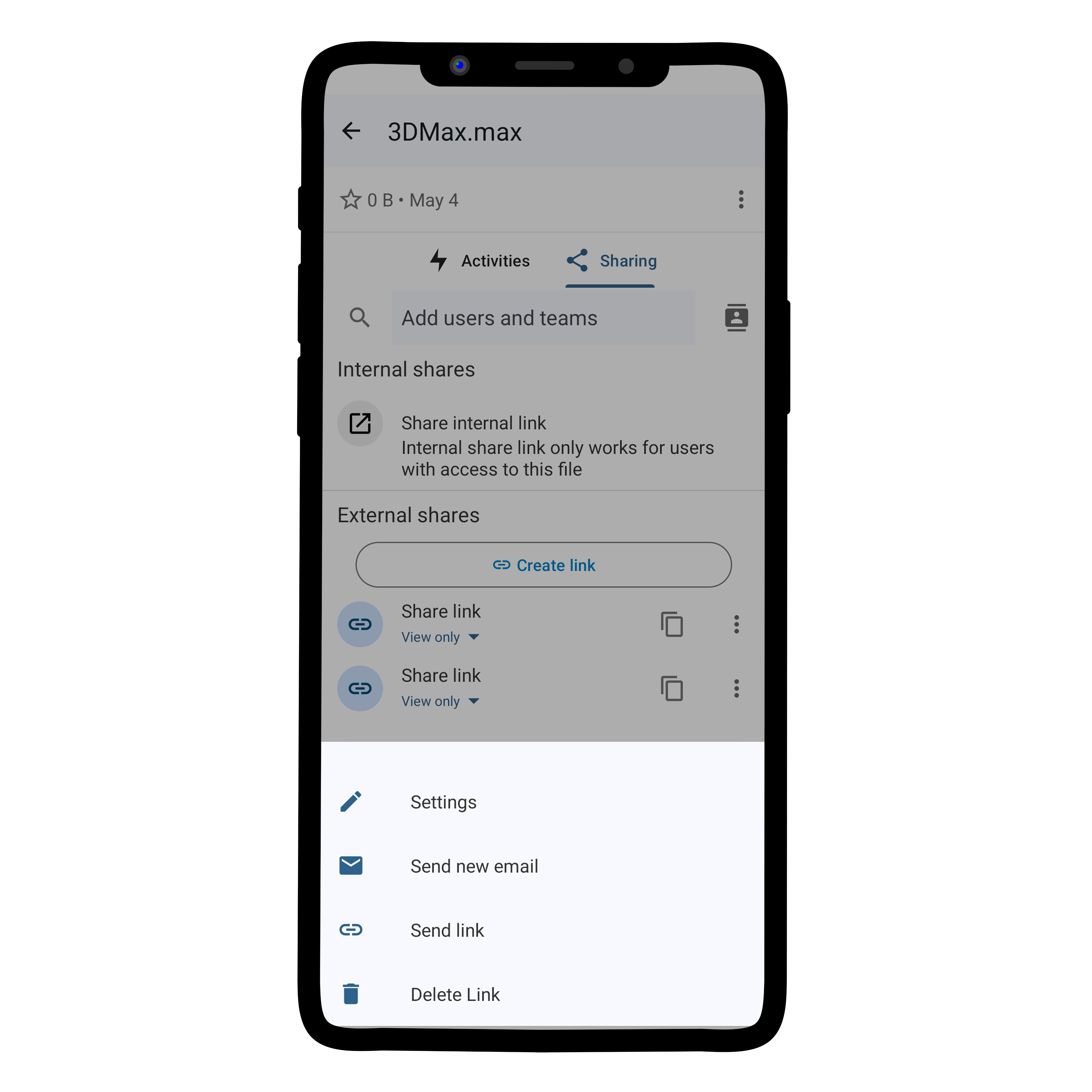The height and width of the screenshot is (1092, 1092).
Task: Choose Settings from the bottom sheet
Action: [x=543, y=802]
